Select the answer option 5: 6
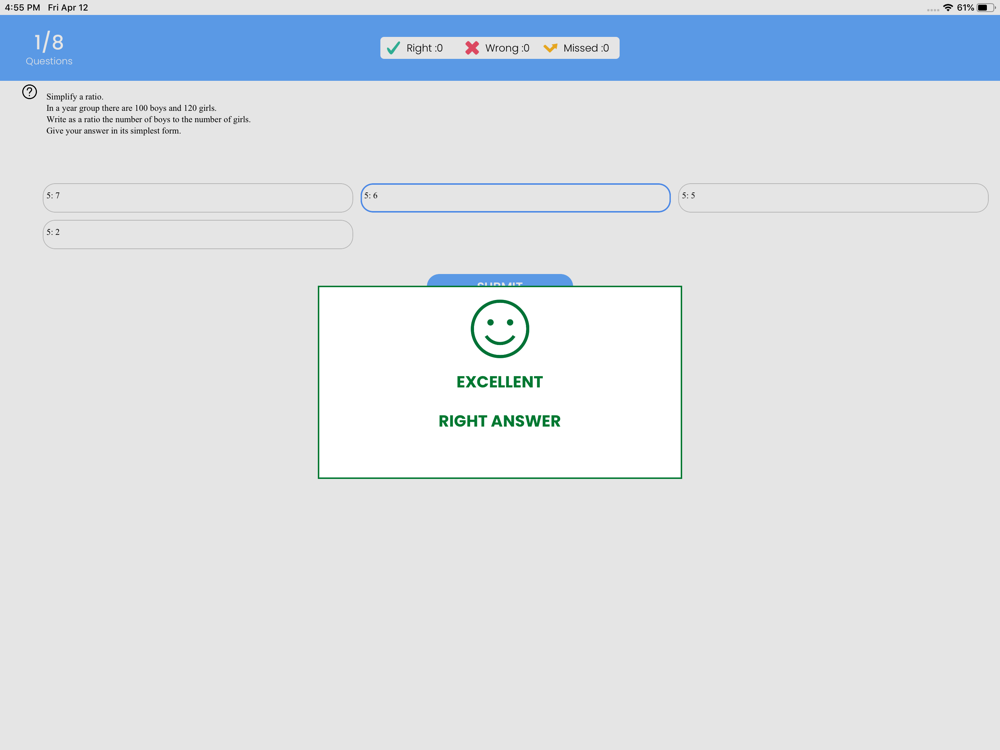 tap(515, 198)
